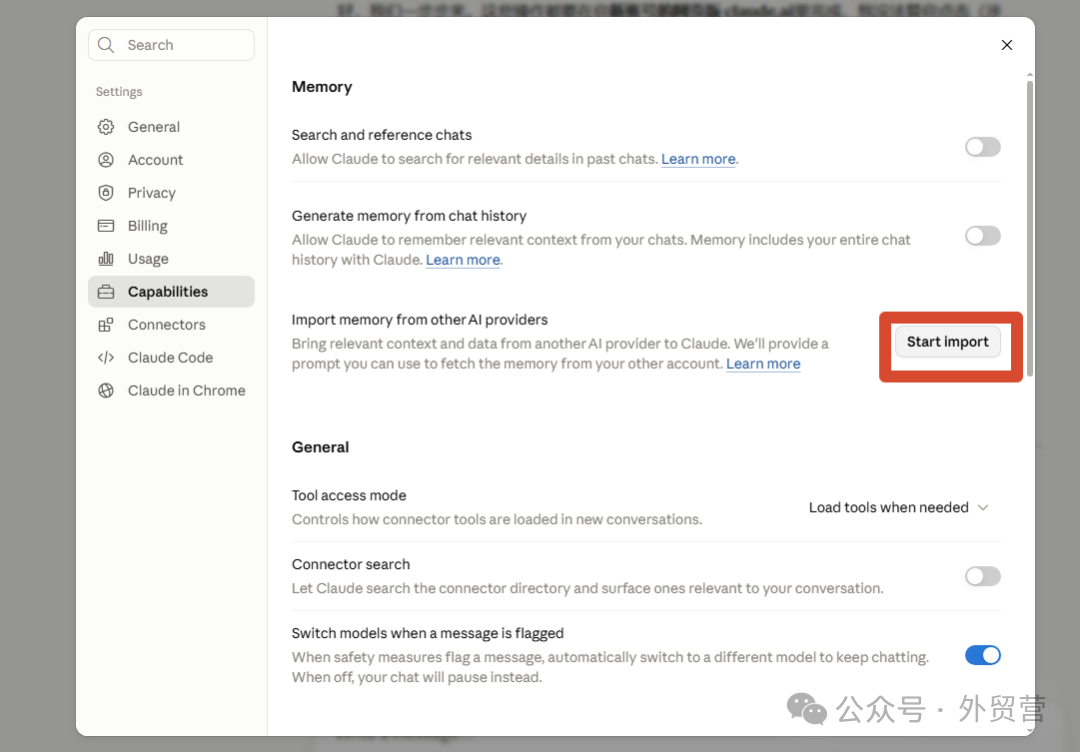Open Account settings section
Image resolution: width=1080 pixels, height=752 pixels.
coord(171,160)
